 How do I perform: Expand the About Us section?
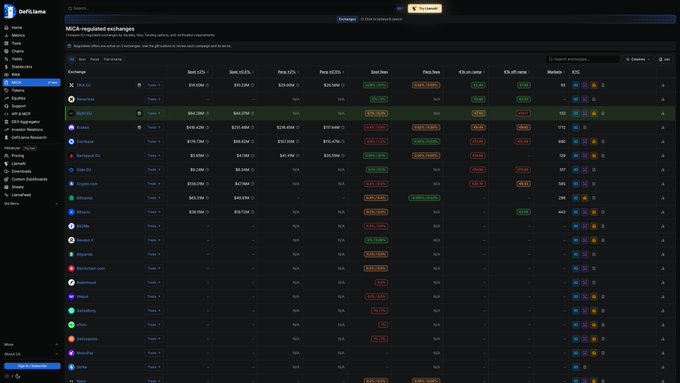(x=31, y=354)
